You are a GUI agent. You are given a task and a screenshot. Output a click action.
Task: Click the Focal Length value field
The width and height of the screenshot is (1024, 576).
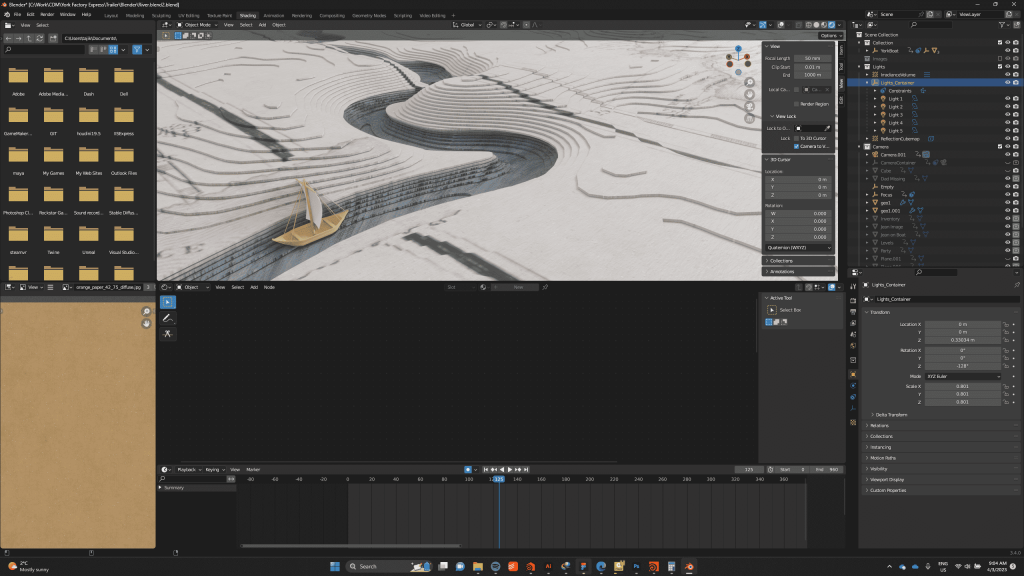pos(812,58)
